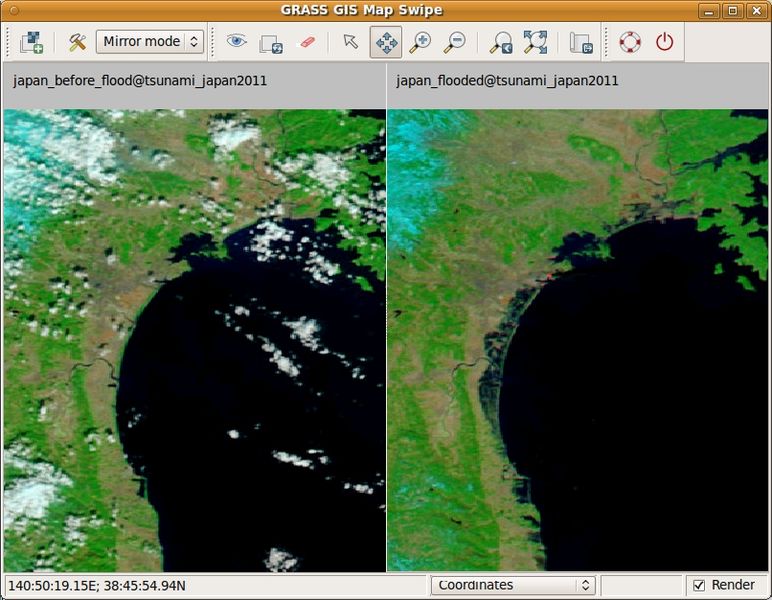Select the zoom out tool
The image size is (772, 600).
(x=455, y=42)
